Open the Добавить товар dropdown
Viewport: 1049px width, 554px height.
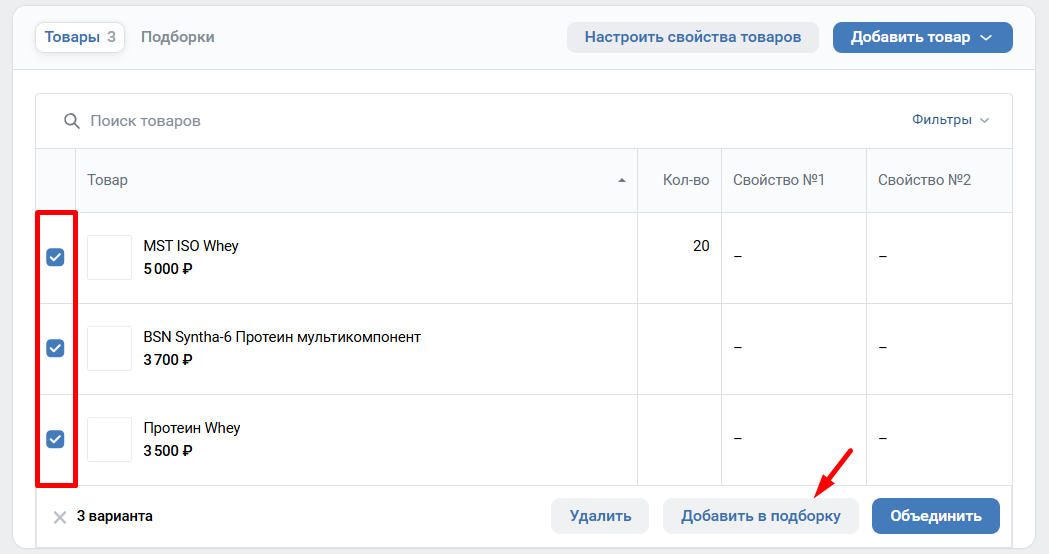tap(922, 38)
